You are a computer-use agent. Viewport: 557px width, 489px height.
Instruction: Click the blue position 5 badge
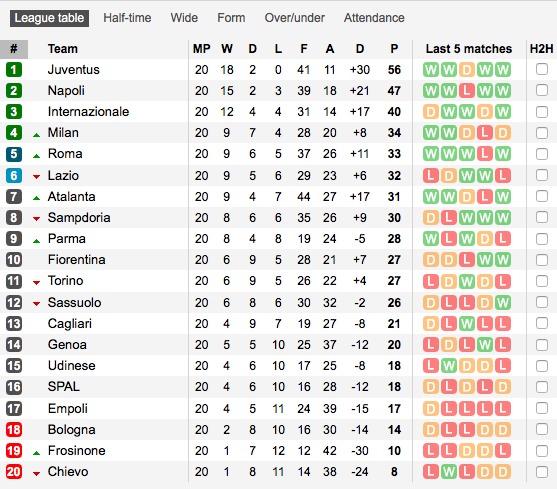[14, 154]
